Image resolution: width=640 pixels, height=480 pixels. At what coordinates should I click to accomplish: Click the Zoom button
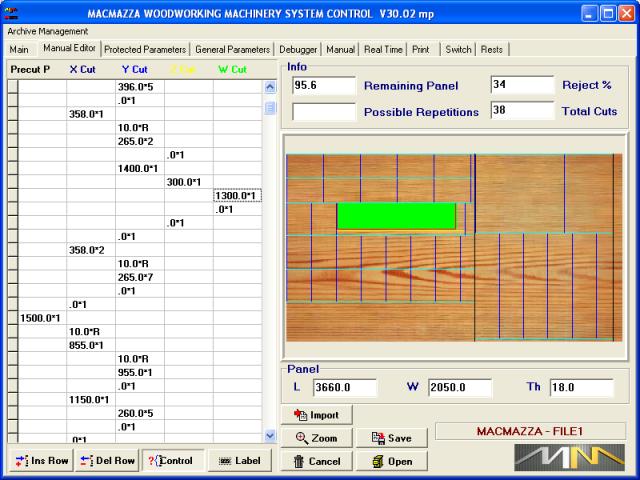pos(317,438)
